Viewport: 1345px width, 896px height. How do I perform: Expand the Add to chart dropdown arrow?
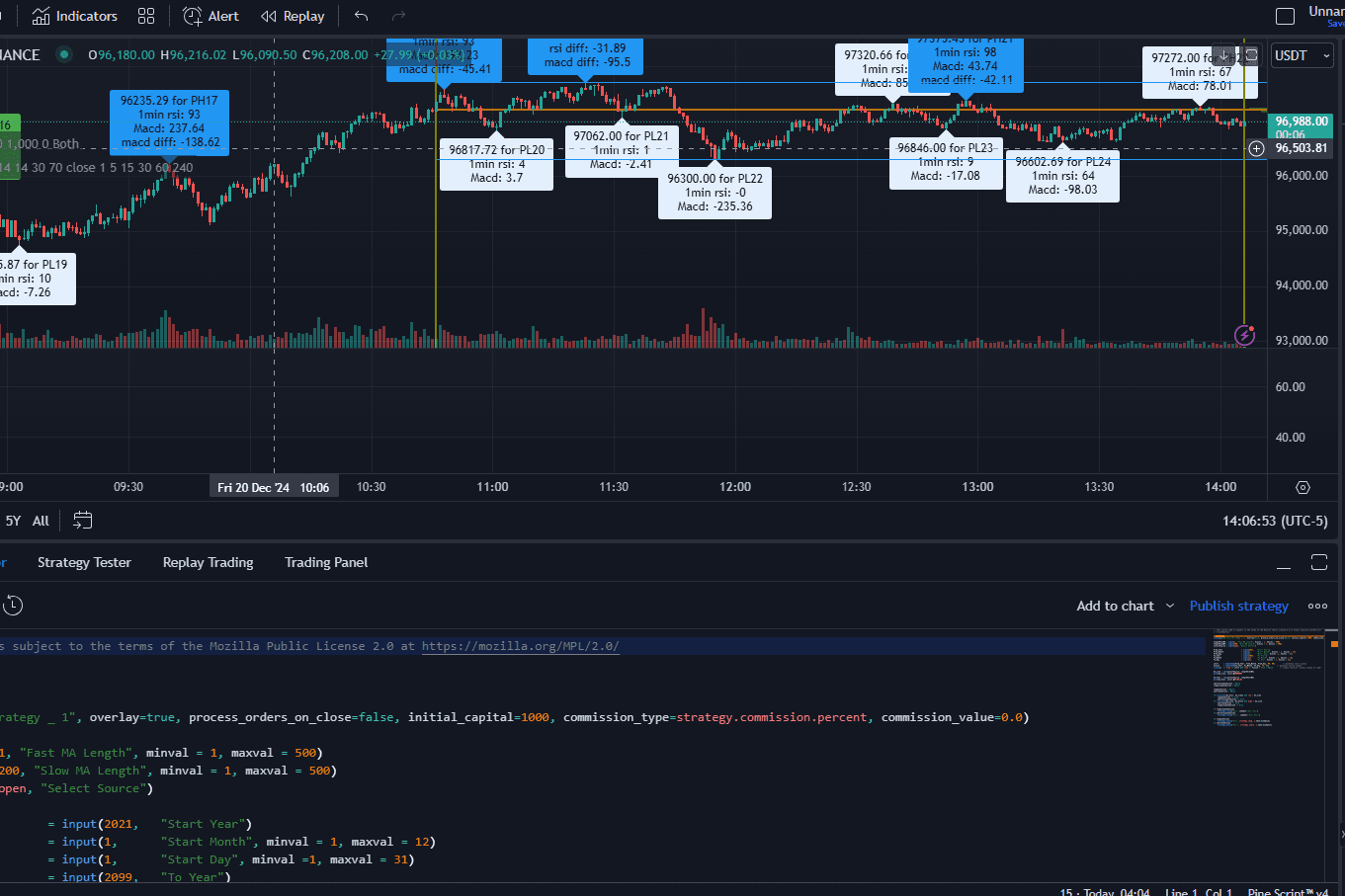coord(1170,606)
